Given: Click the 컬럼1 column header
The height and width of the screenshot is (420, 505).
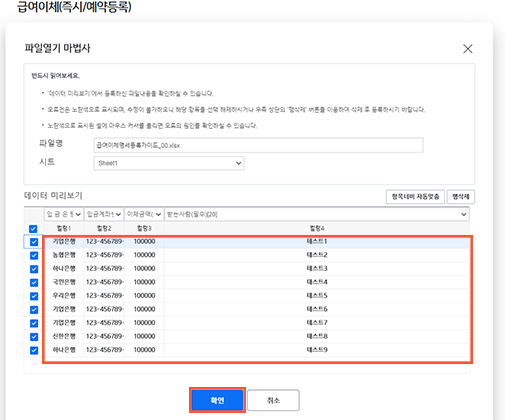Looking at the screenshot, I should [64, 228].
